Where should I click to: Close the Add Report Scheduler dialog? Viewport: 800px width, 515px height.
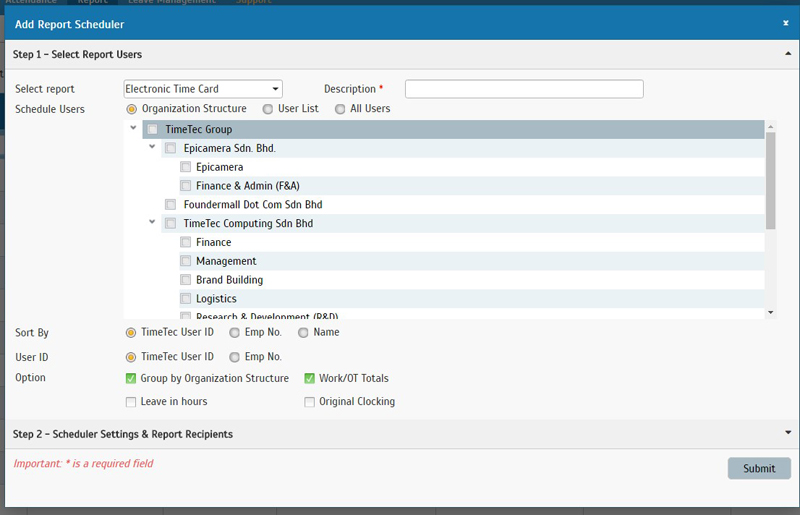pos(786,23)
